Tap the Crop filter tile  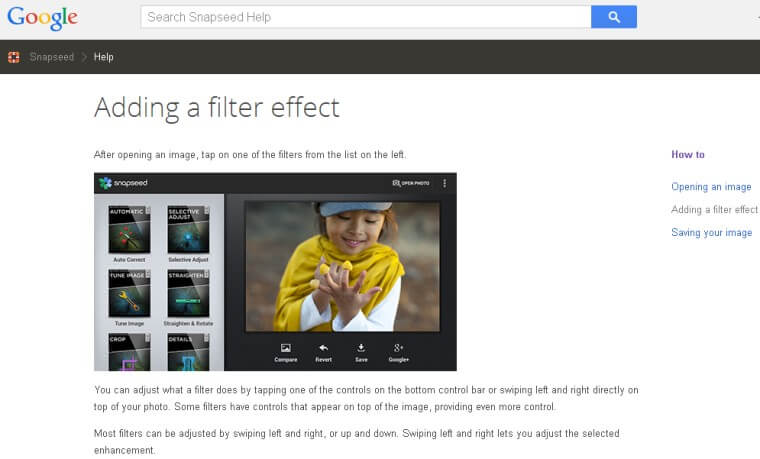click(x=129, y=352)
